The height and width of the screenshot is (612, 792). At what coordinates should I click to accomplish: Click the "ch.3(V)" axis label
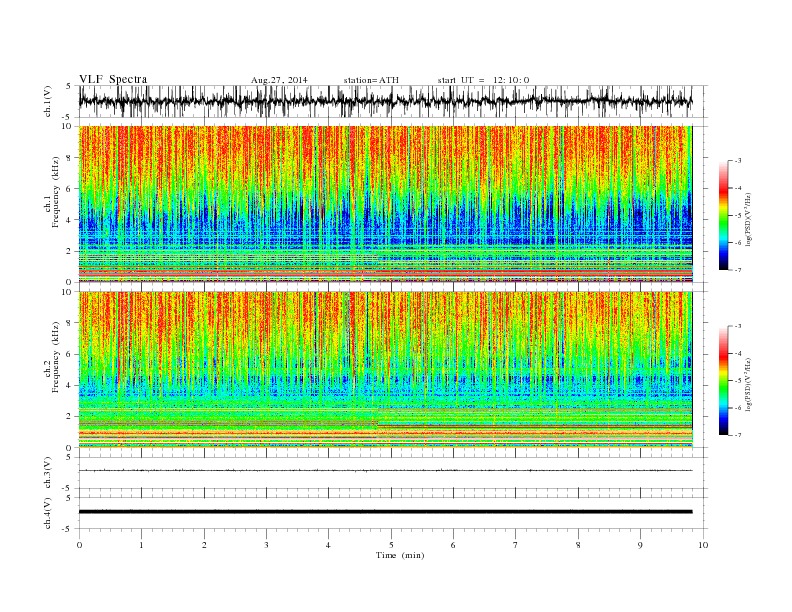[x=48, y=473]
